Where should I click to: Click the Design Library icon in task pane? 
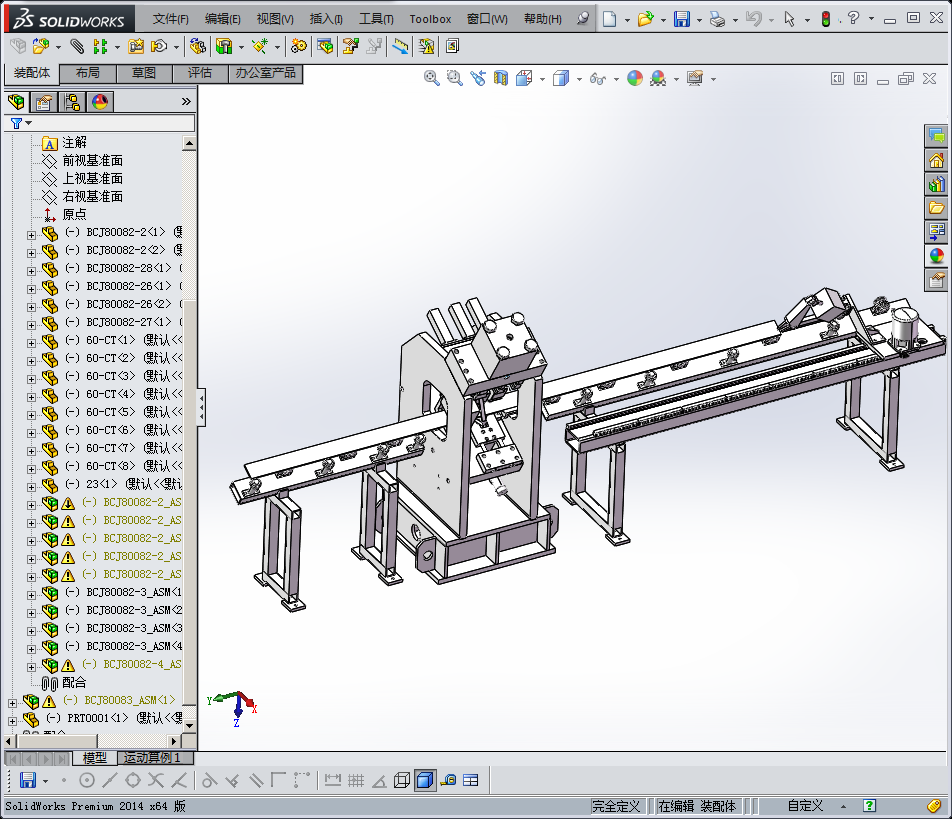[x=936, y=184]
